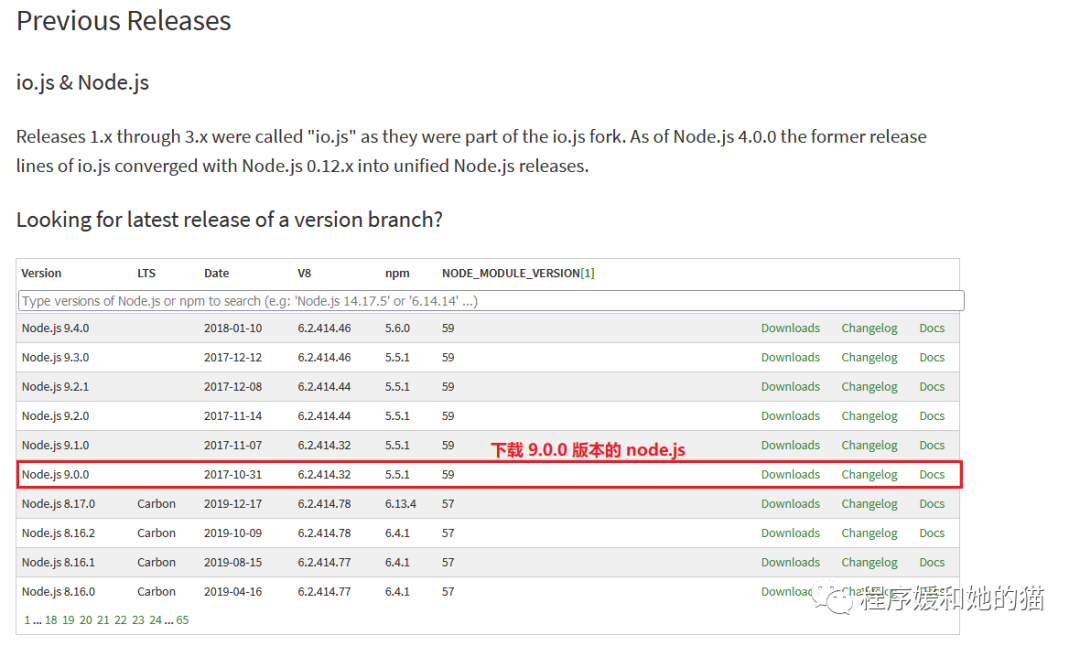Viewport: 1080px width, 646px height.
Task: Click the LTS column header
Action: tap(146, 273)
